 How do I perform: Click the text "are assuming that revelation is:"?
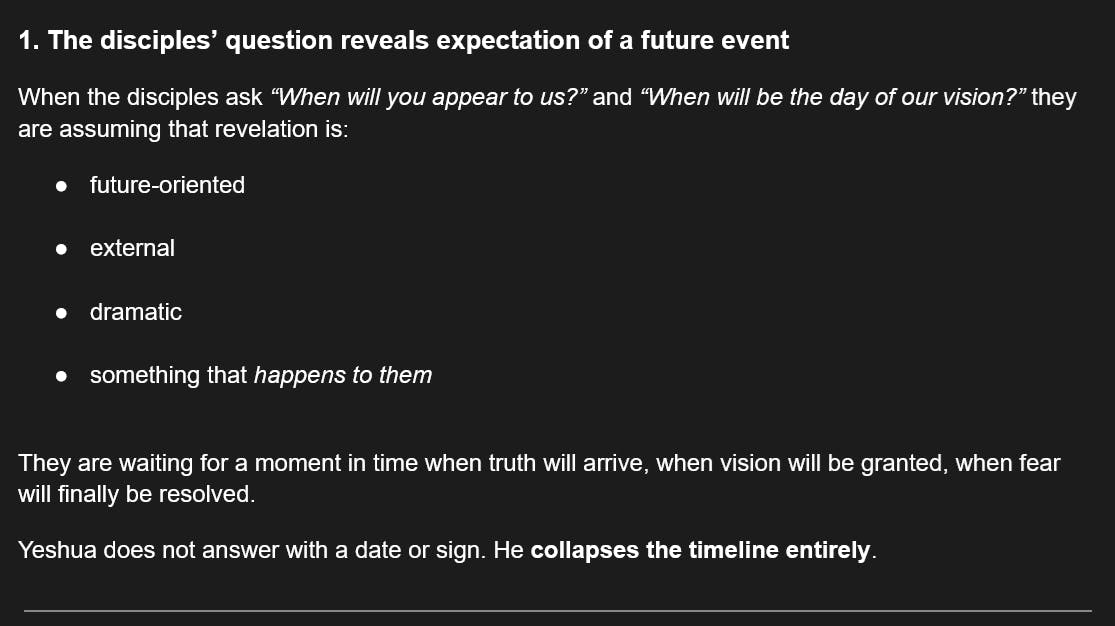click(183, 129)
